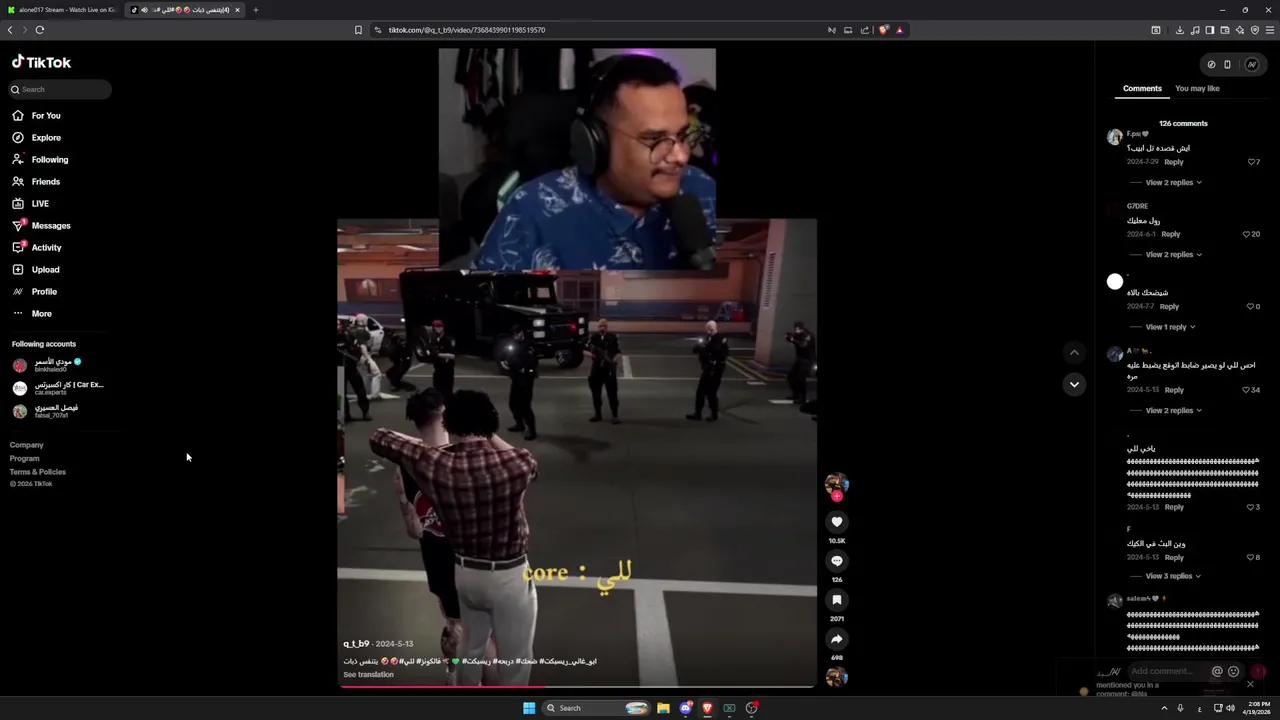The height and width of the screenshot is (720, 1280).
Task: Switch to the Comments tab
Action: pos(1142,89)
